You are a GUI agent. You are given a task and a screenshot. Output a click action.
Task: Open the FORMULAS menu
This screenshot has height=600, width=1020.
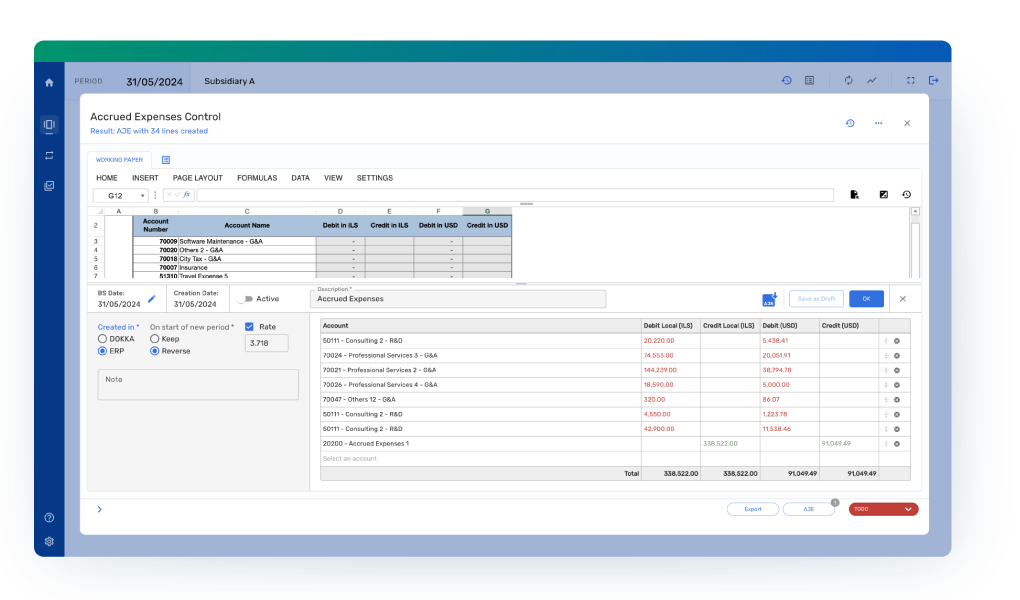[257, 178]
